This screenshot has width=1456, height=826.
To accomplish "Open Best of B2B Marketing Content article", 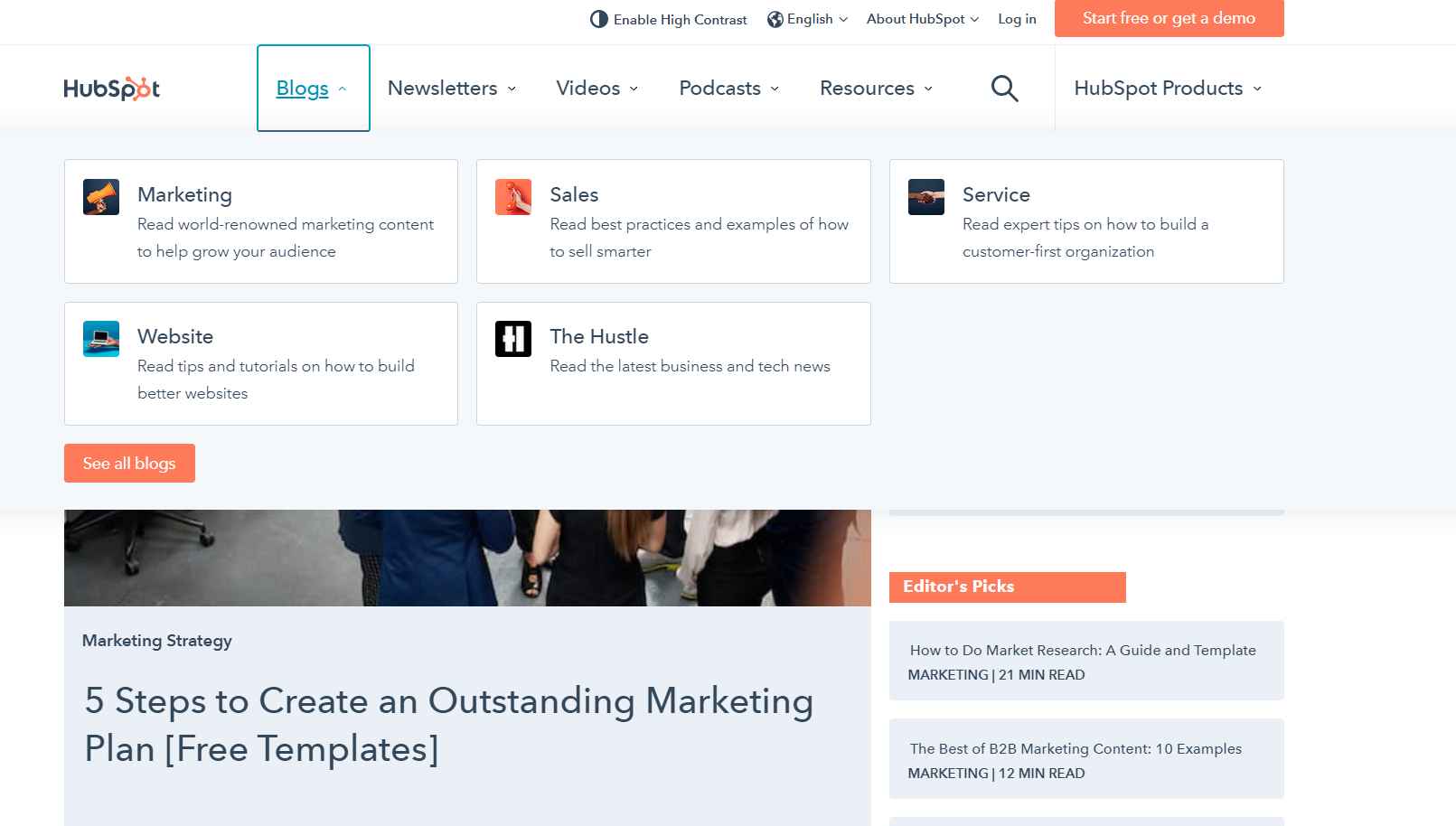I will [x=1076, y=748].
